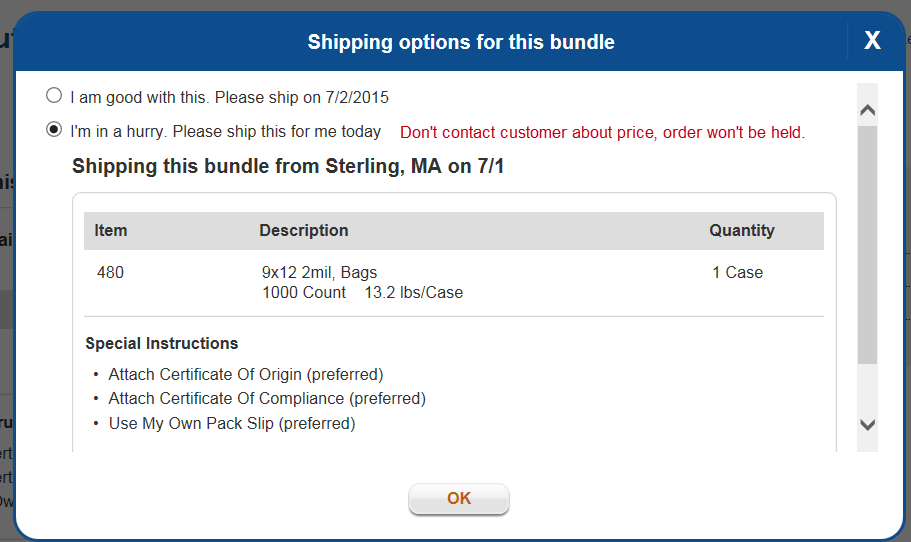Screen dimensions: 911x542
Task: Close the shipping options dialog with X
Action: (x=872, y=41)
